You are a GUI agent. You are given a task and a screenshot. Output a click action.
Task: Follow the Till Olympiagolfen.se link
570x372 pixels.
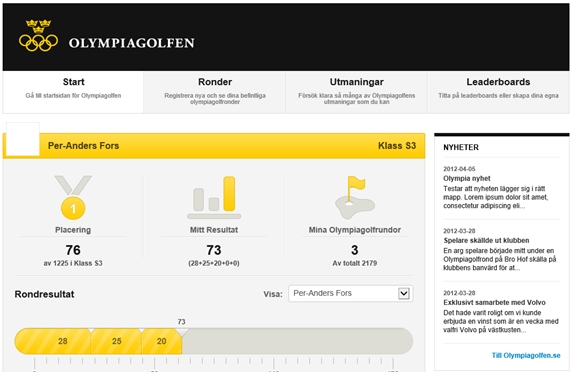click(526, 355)
